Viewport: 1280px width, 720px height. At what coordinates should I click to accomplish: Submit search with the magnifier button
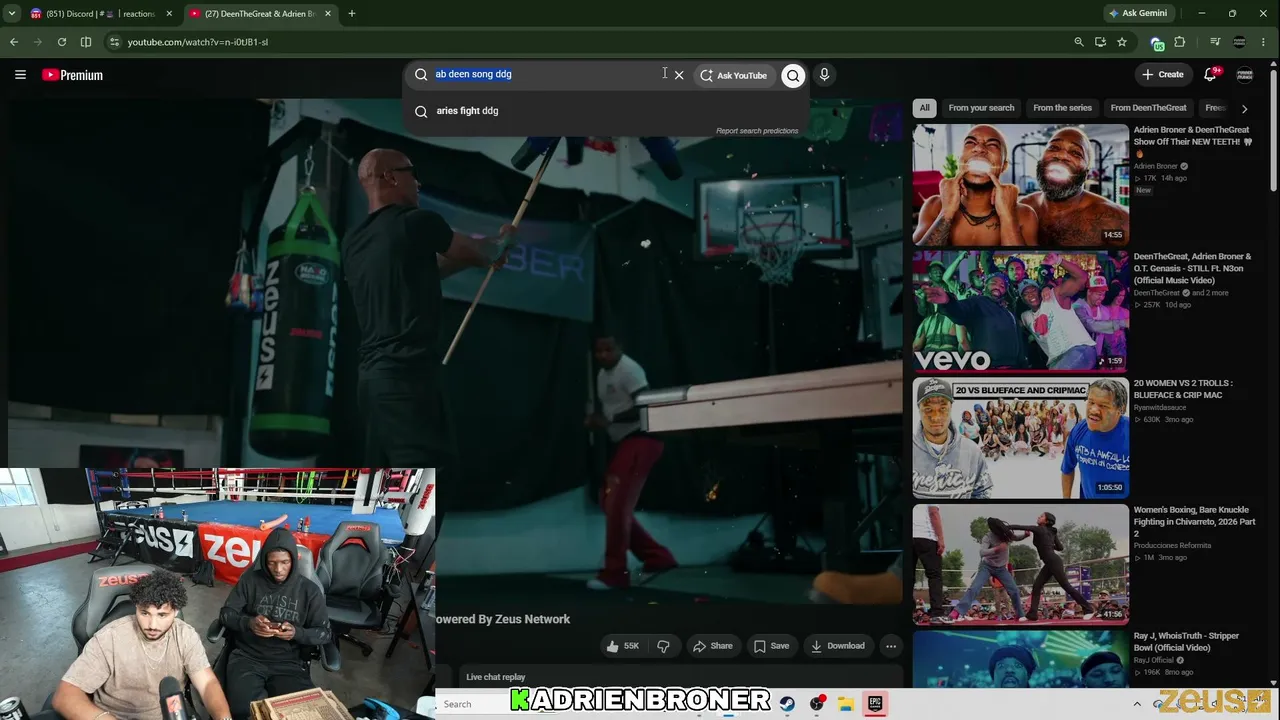793,75
